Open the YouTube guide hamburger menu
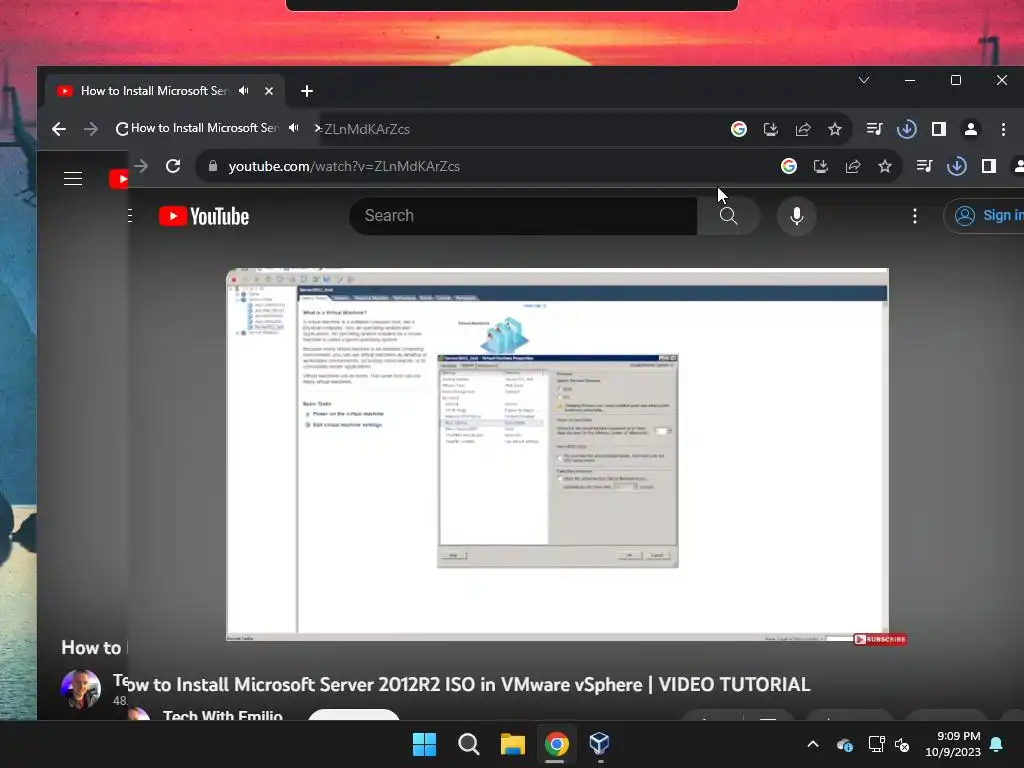 coord(72,178)
